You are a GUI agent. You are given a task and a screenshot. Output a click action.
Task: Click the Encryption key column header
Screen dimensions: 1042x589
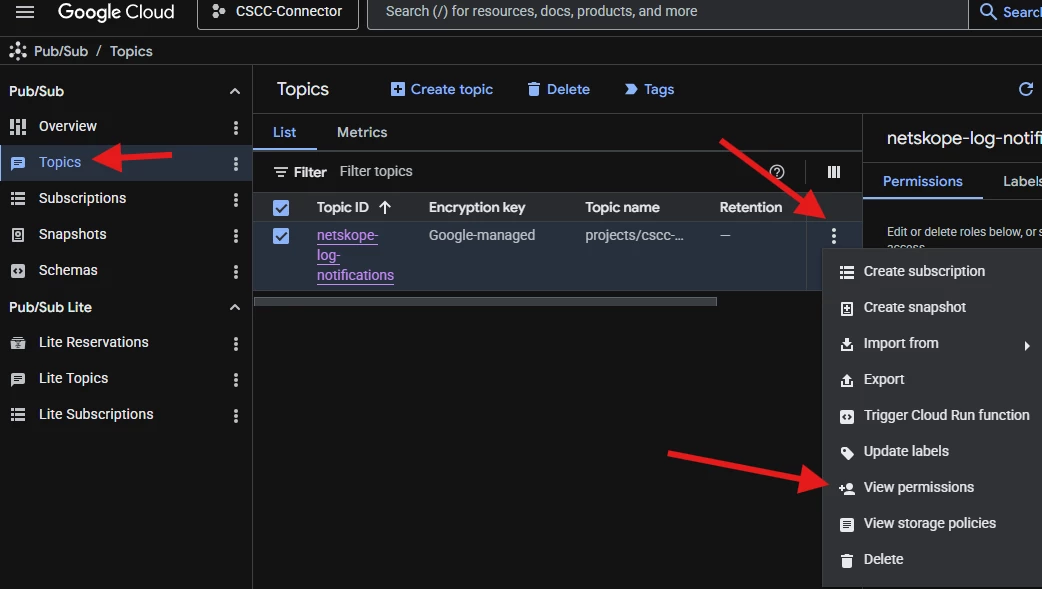click(x=477, y=207)
